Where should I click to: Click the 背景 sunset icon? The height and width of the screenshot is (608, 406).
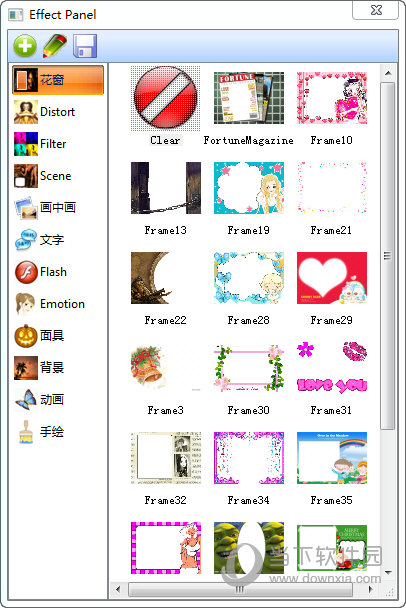(26, 368)
